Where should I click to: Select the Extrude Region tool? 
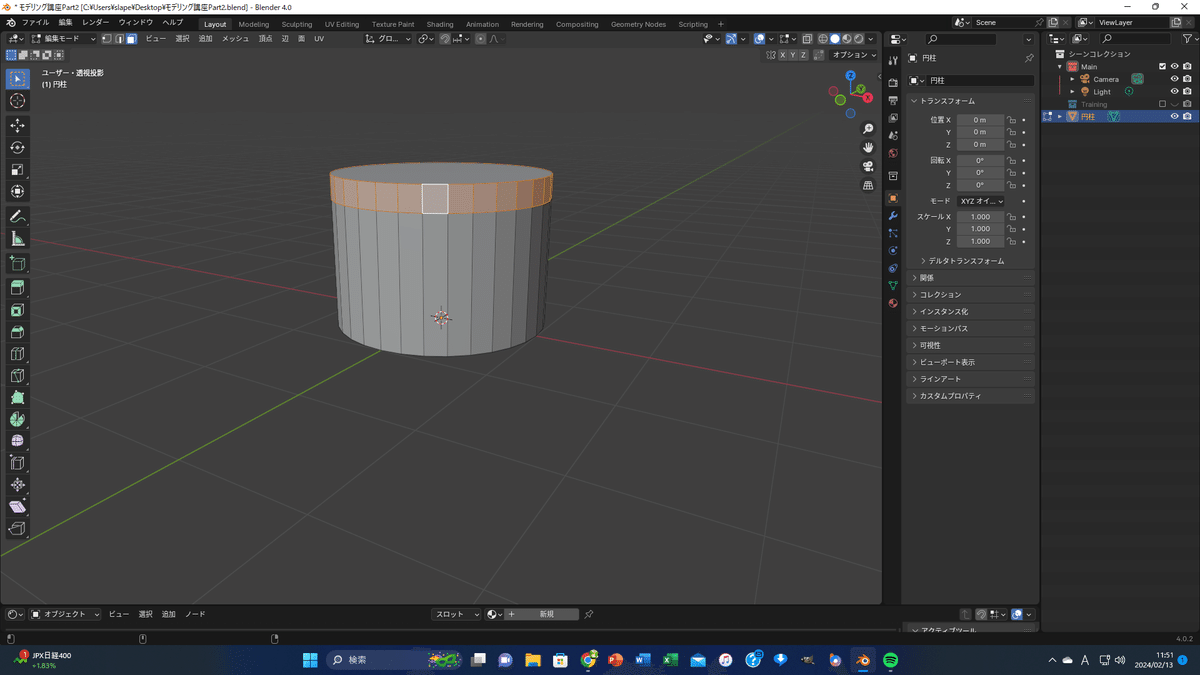[17, 288]
